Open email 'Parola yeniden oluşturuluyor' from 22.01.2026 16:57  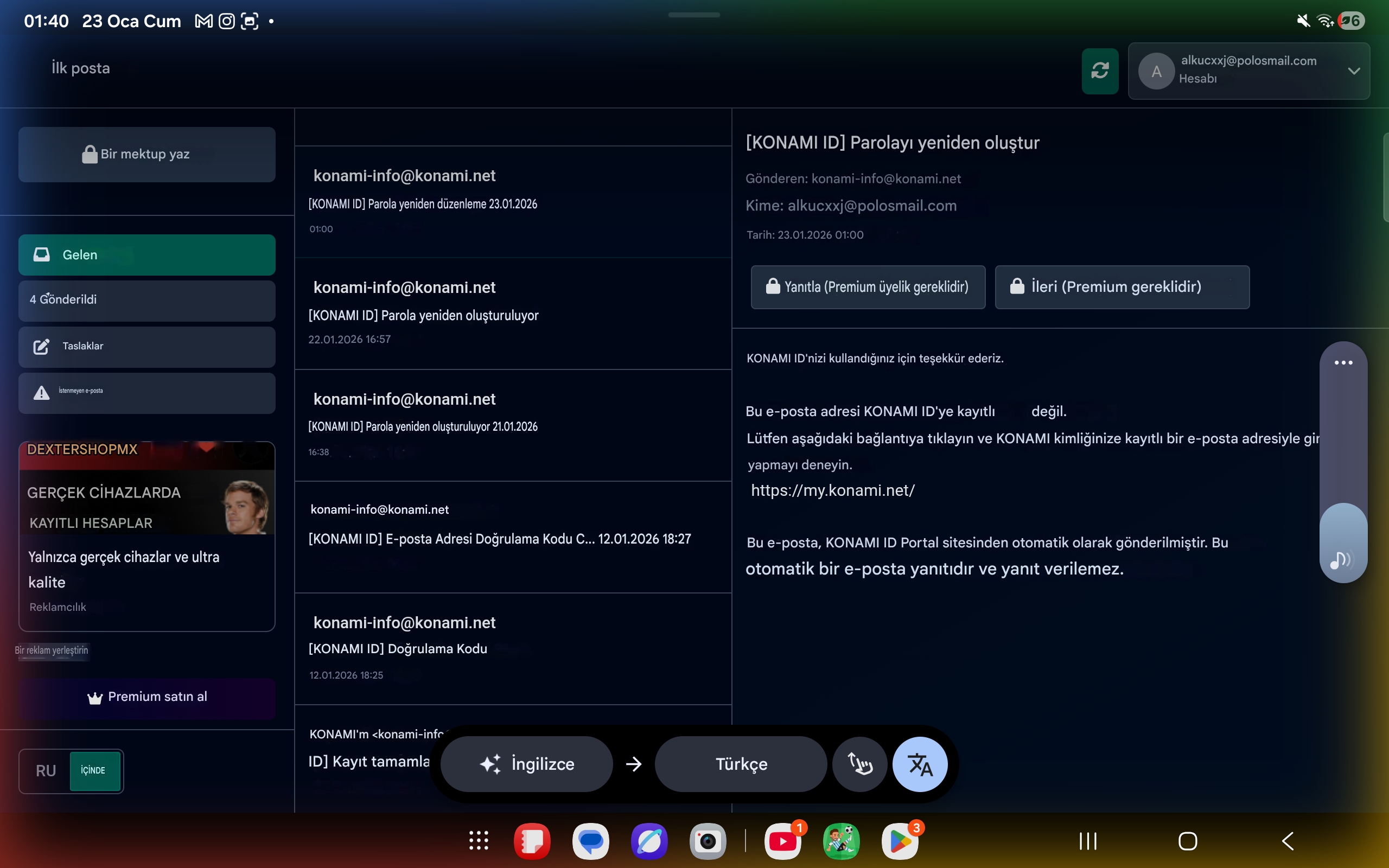513,314
